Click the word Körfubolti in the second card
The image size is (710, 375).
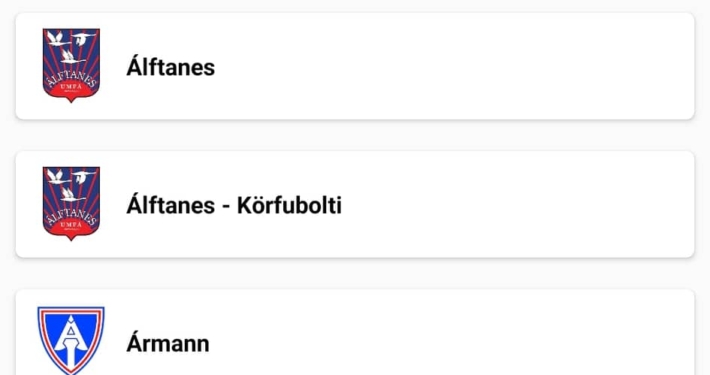[x=289, y=205]
